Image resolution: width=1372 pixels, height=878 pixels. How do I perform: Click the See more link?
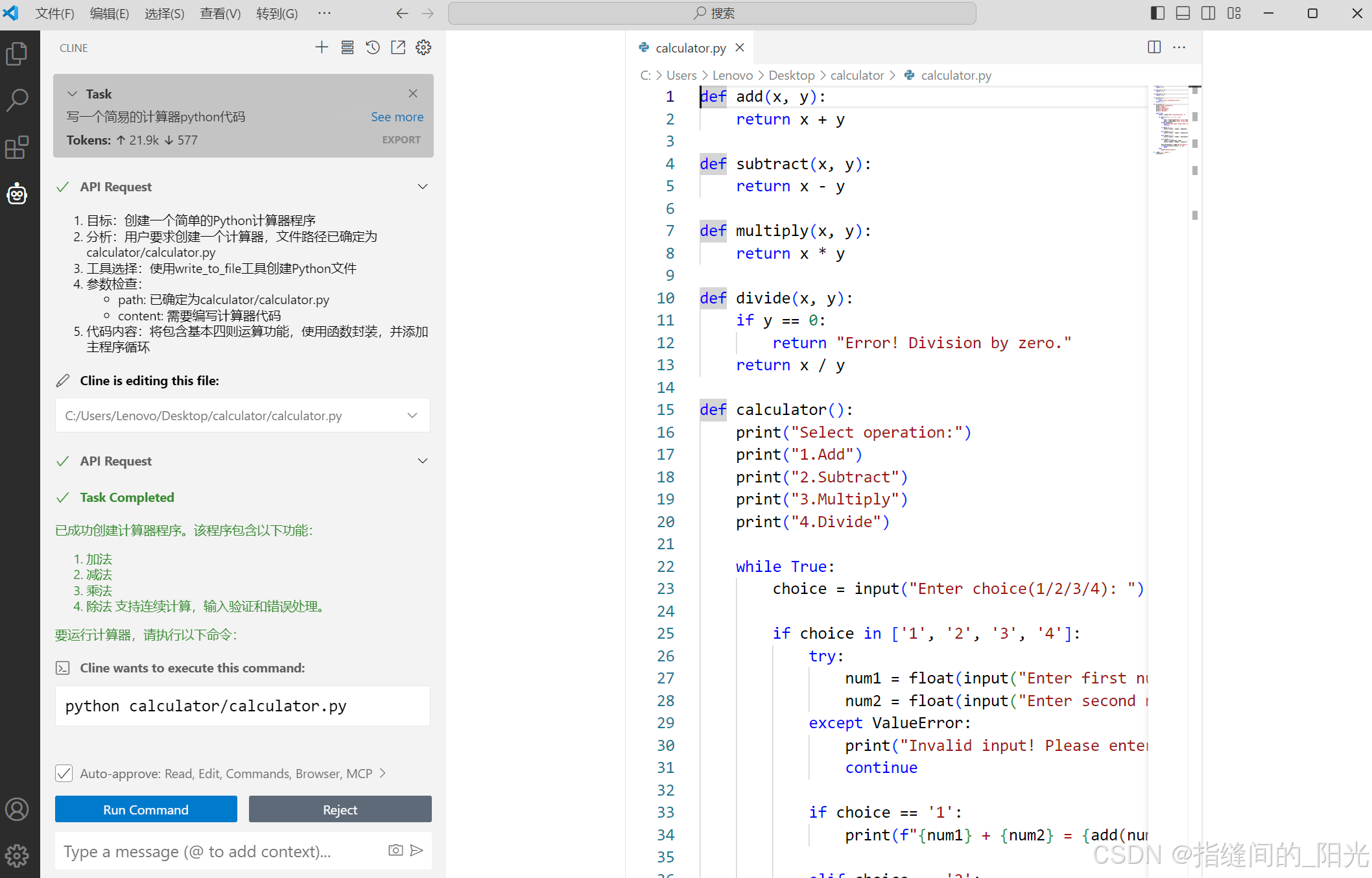coord(397,117)
